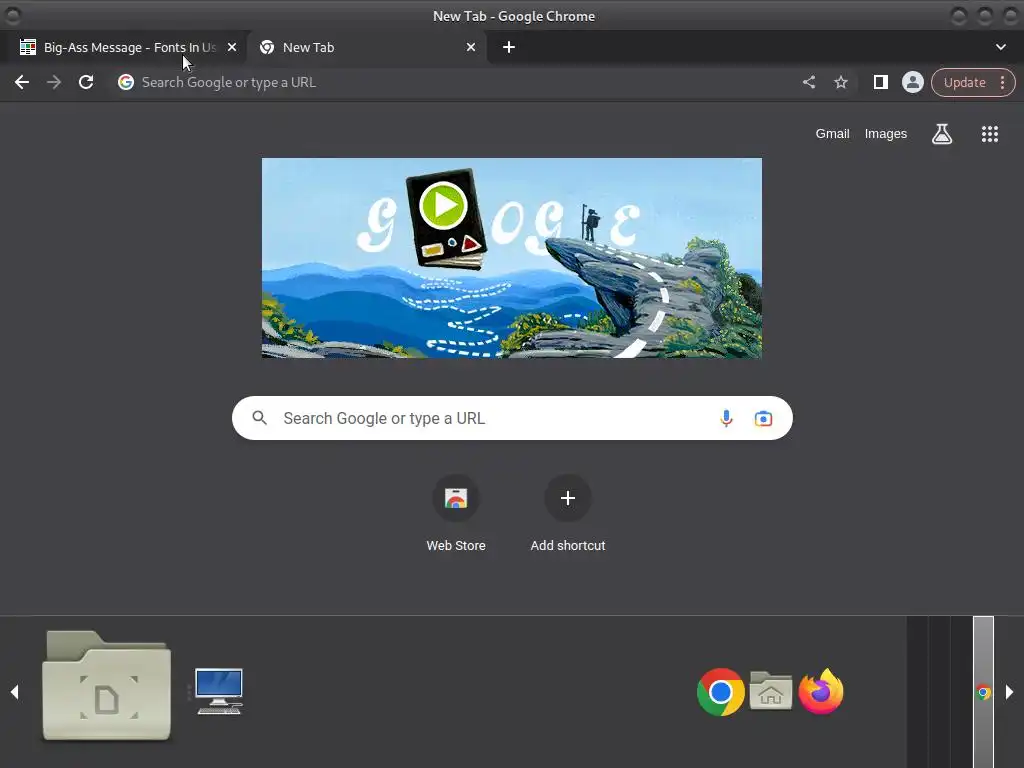
Task: Open the computer monitor icon in dock
Action: click(x=219, y=692)
